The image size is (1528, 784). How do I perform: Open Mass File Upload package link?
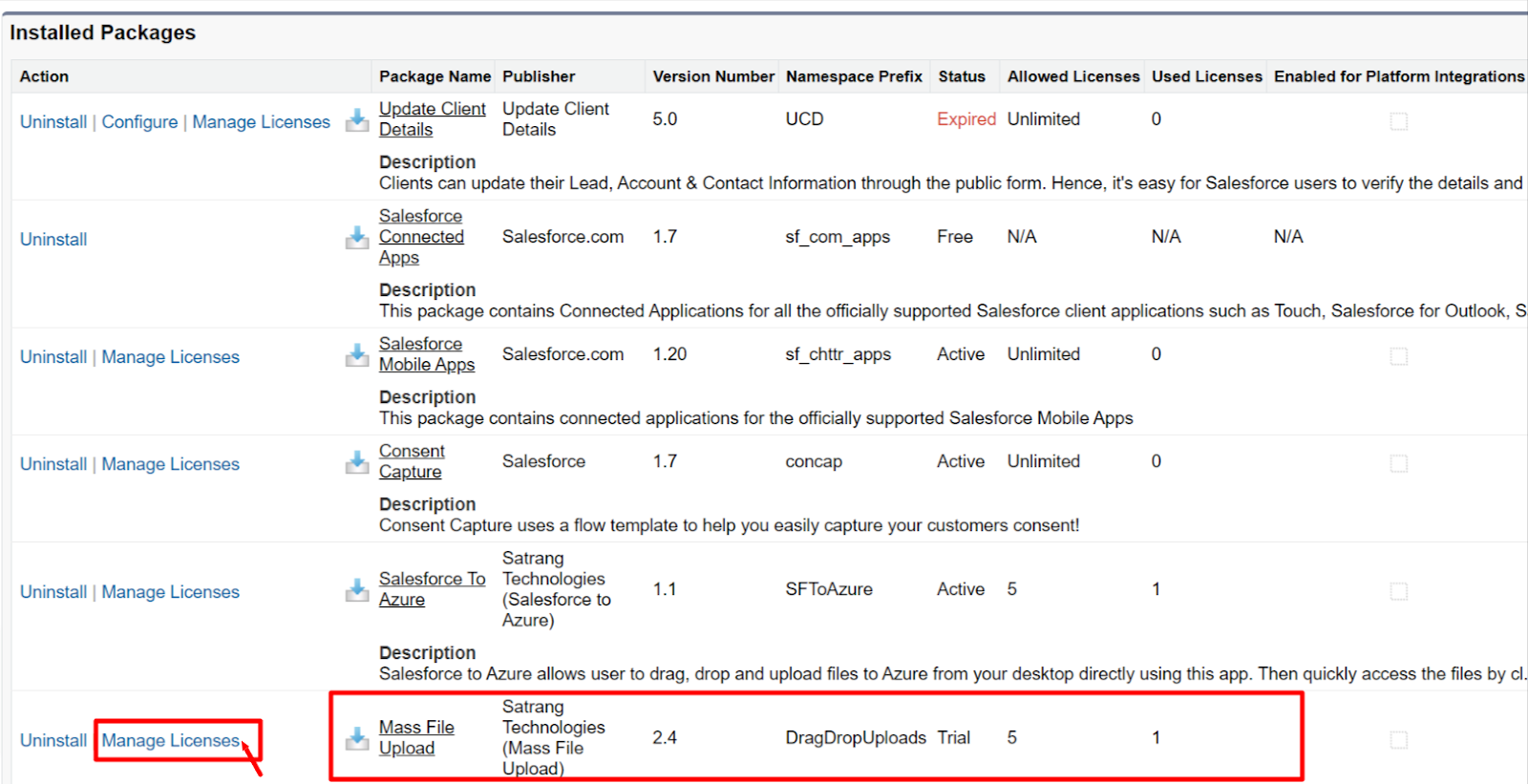coord(416,738)
